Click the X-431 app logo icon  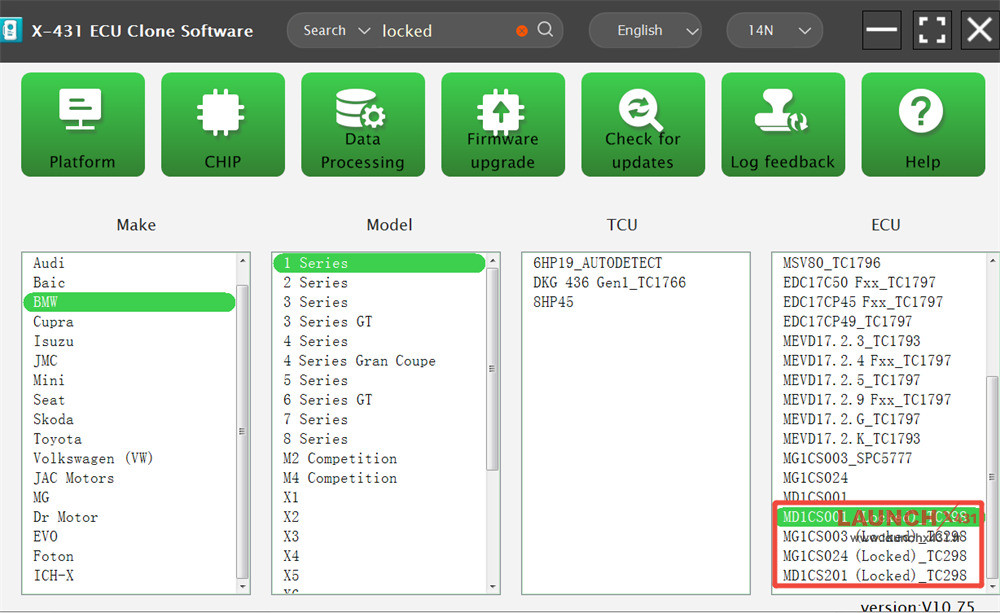10,31
